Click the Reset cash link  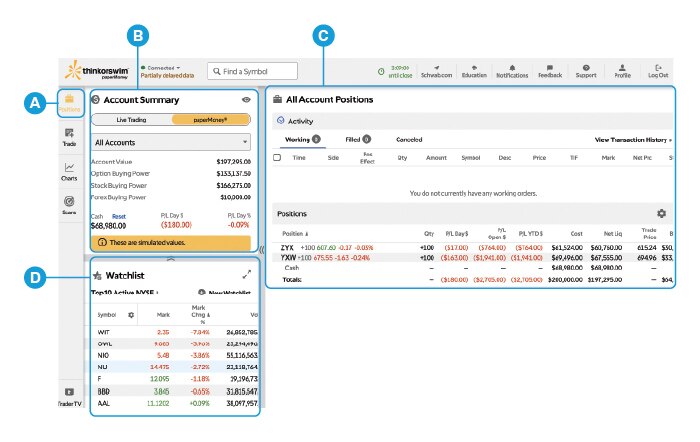tap(119, 217)
